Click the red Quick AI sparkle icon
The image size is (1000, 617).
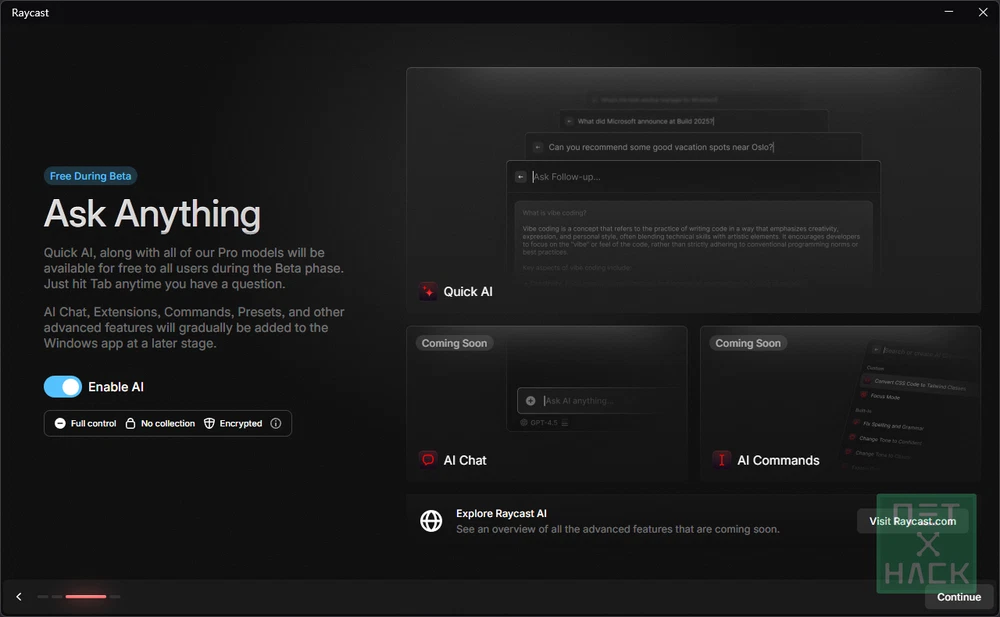(x=428, y=292)
